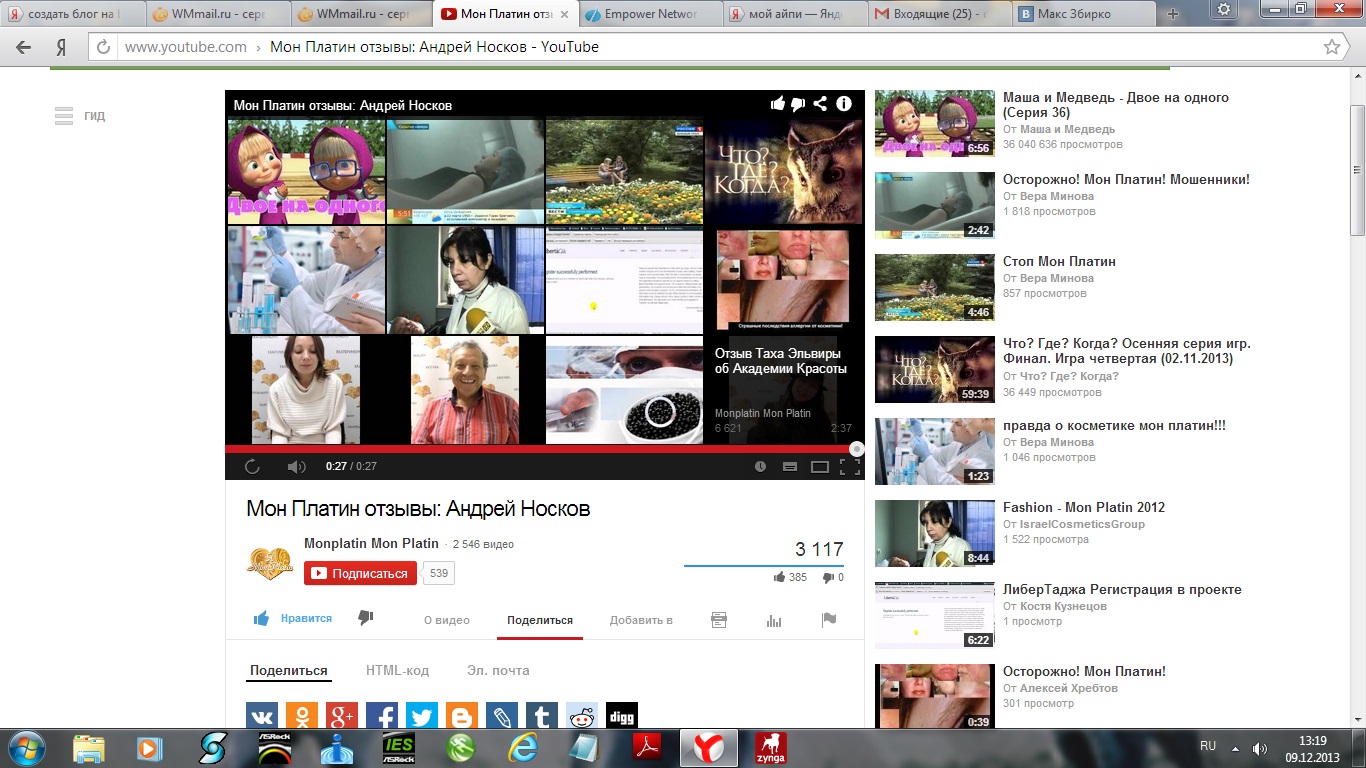
Task: Share video on LiveJournal pencil icon
Action: [502, 717]
